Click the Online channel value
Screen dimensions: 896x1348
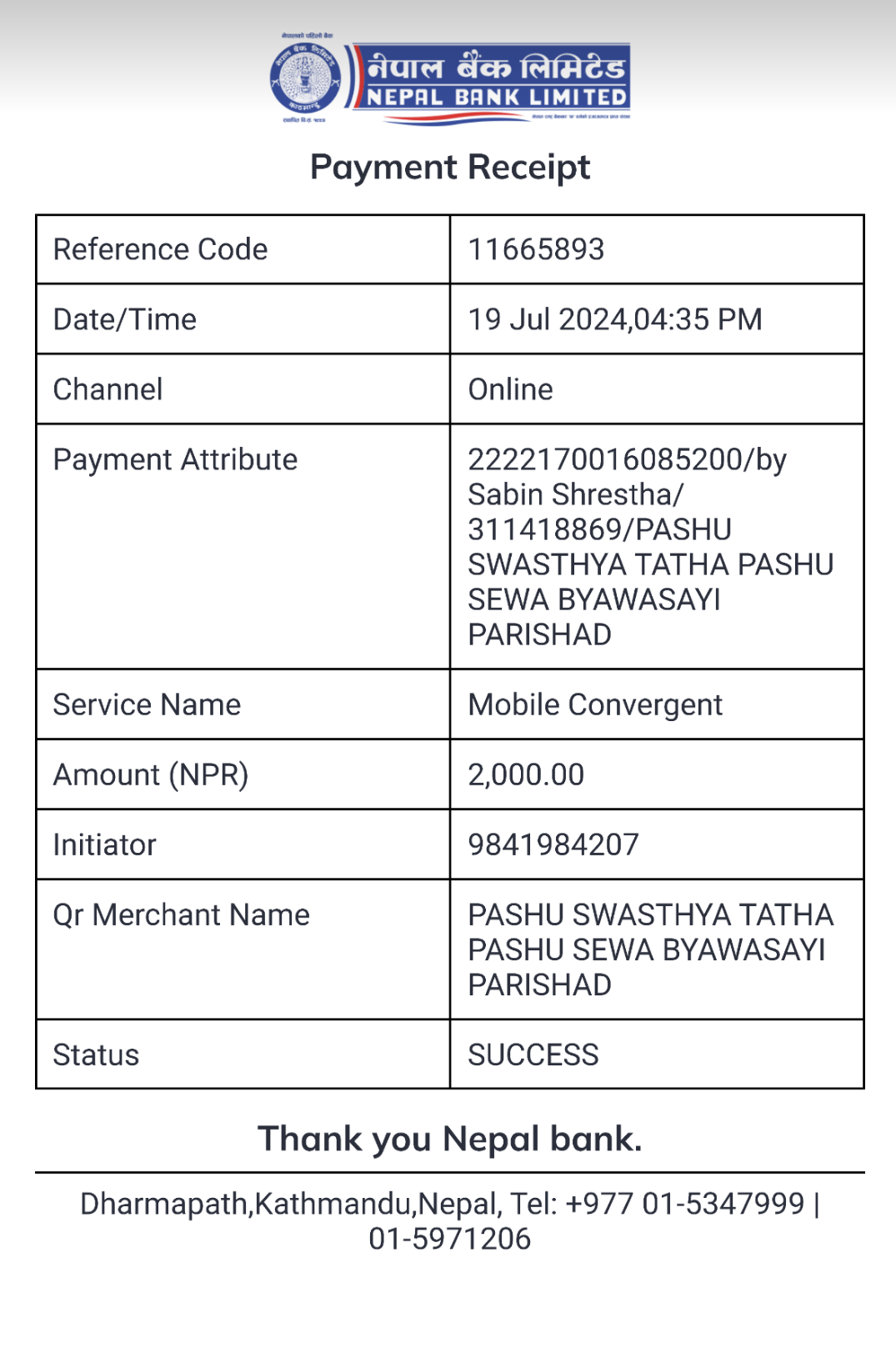(510, 389)
